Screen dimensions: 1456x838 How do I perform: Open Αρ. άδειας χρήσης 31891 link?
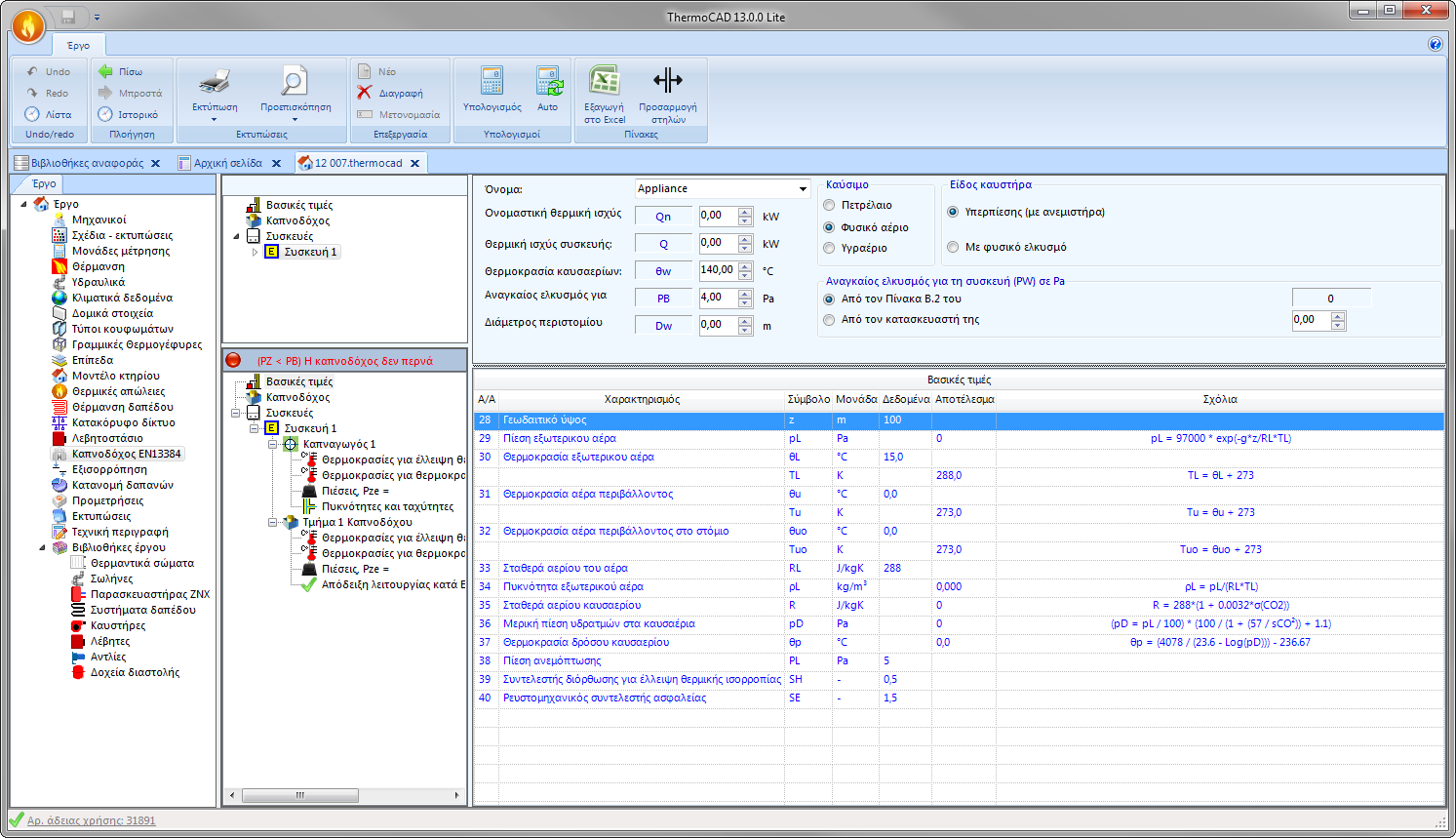click(91, 820)
